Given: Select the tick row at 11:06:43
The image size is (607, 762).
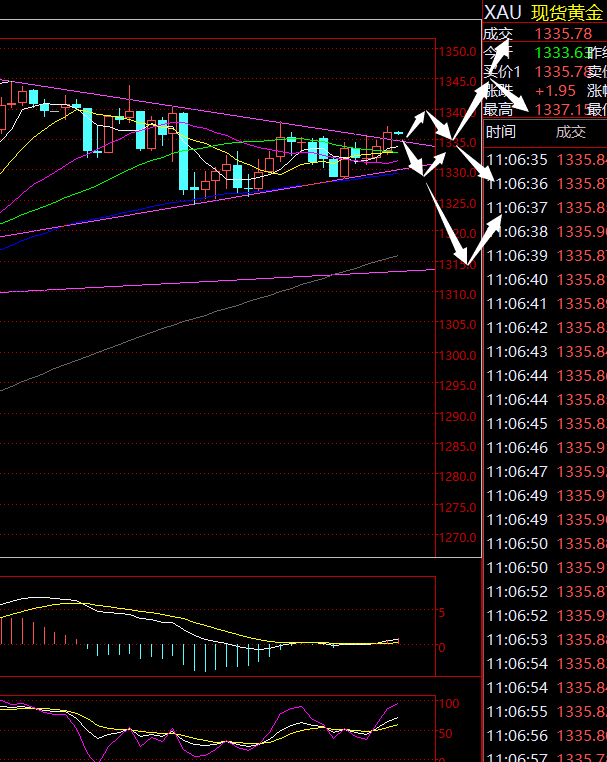Looking at the screenshot, I should [x=546, y=352].
